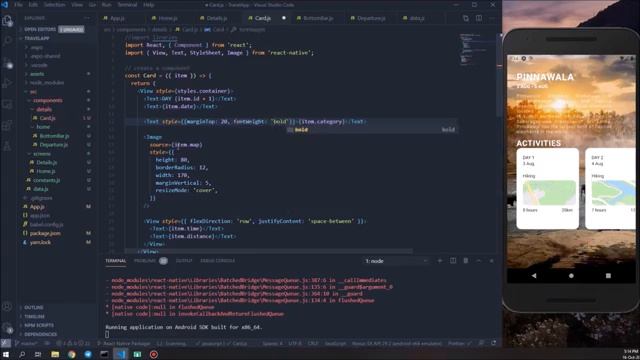The height and width of the screenshot is (360, 640).
Task: Click the master branch in status bar
Action: pos(26,344)
